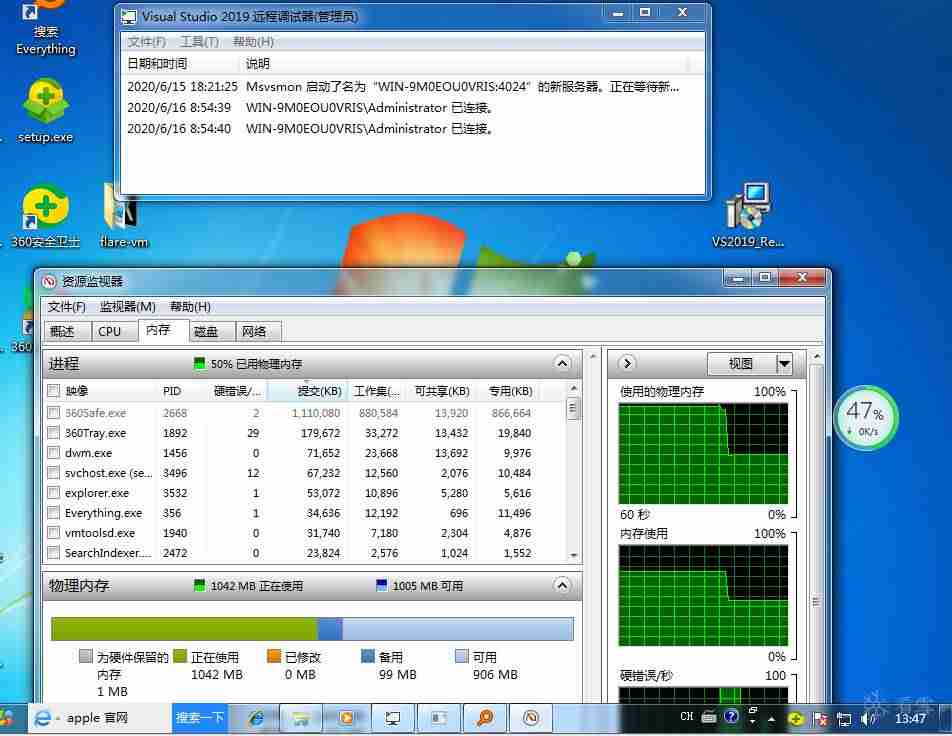Viewport: 952px width, 736px height.
Task: Open the flare-vm folder icon on desktop
Action: [x=124, y=216]
